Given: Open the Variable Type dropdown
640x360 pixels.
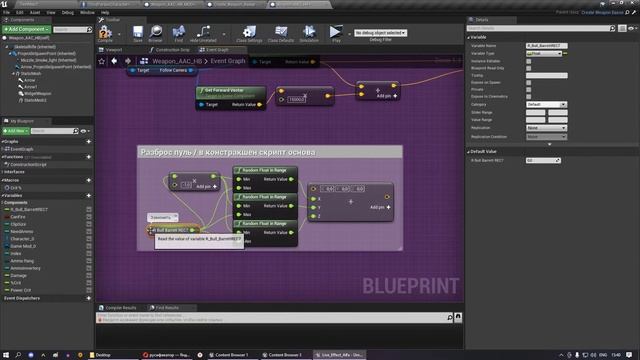Looking at the screenshot, I should (x=544, y=53).
